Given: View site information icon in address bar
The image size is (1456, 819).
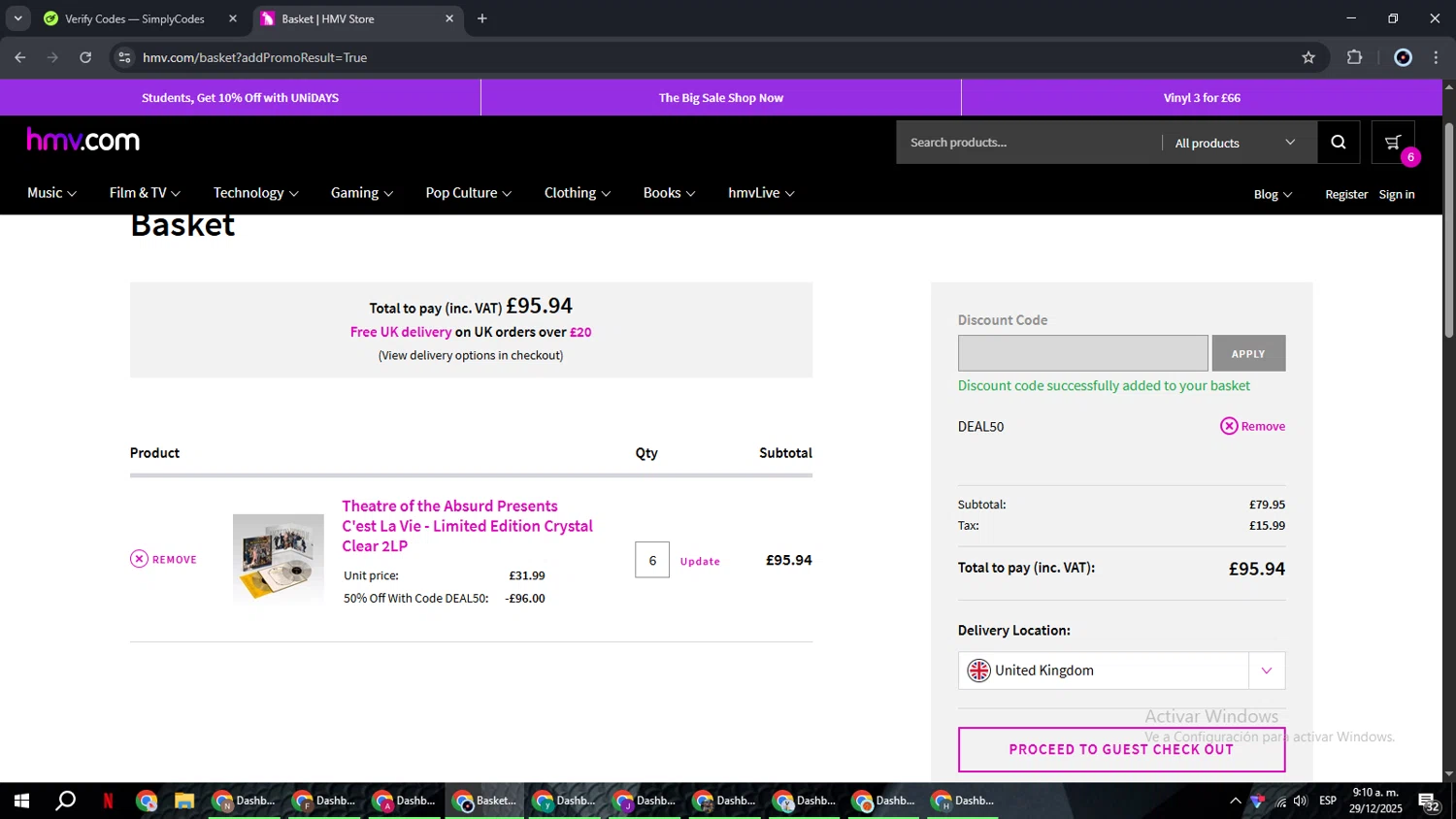Looking at the screenshot, I should click(x=124, y=57).
